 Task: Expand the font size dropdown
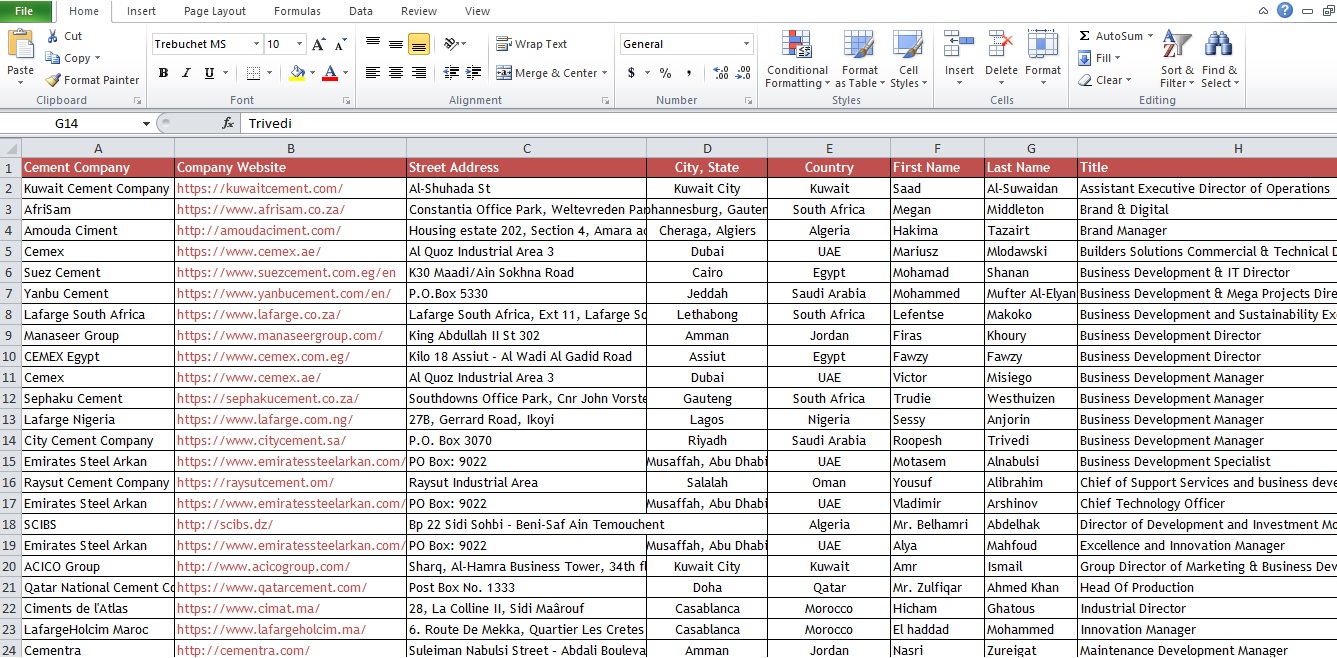[x=299, y=44]
